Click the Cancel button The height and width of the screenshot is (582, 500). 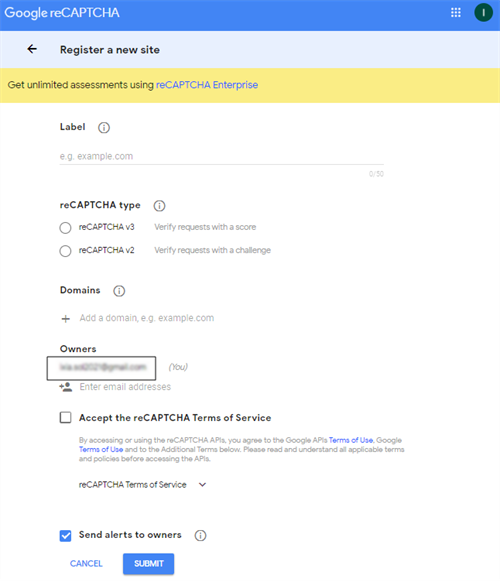coord(86,563)
